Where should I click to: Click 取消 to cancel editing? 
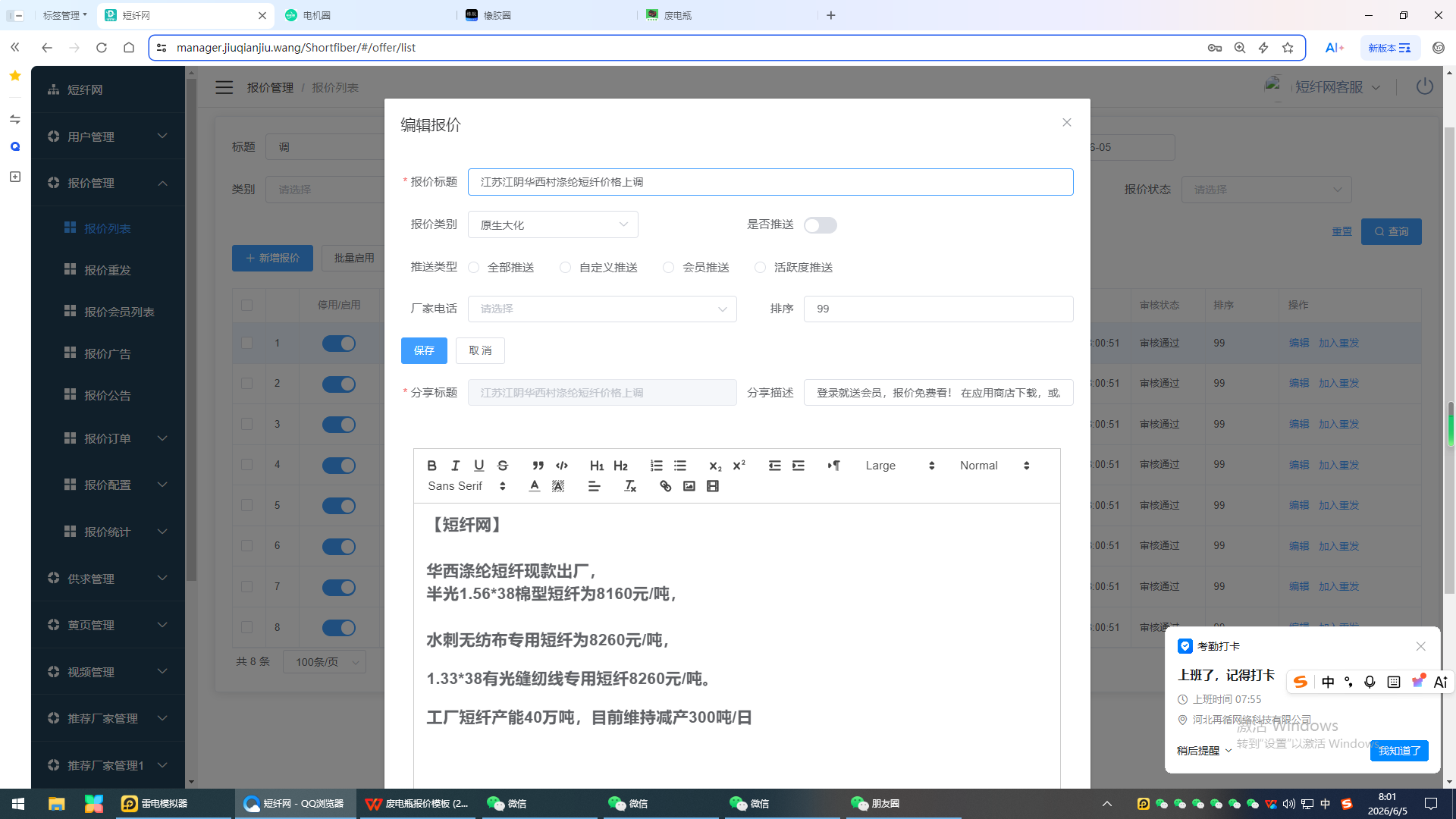[x=480, y=350]
